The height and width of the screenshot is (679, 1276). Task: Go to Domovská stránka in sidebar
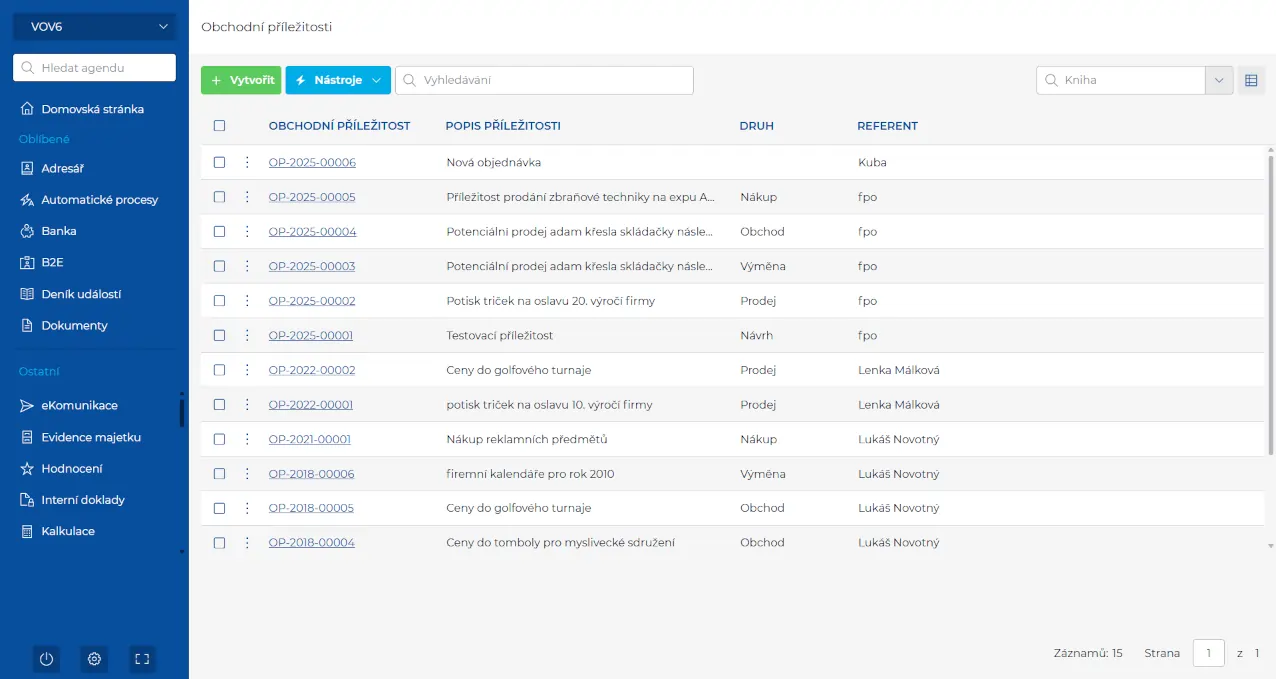(x=92, y=109)
